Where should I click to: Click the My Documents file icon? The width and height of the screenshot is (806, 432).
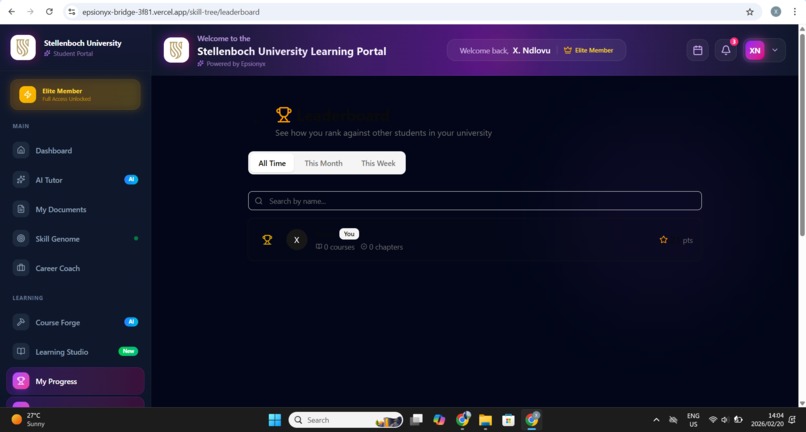(21, 209)
